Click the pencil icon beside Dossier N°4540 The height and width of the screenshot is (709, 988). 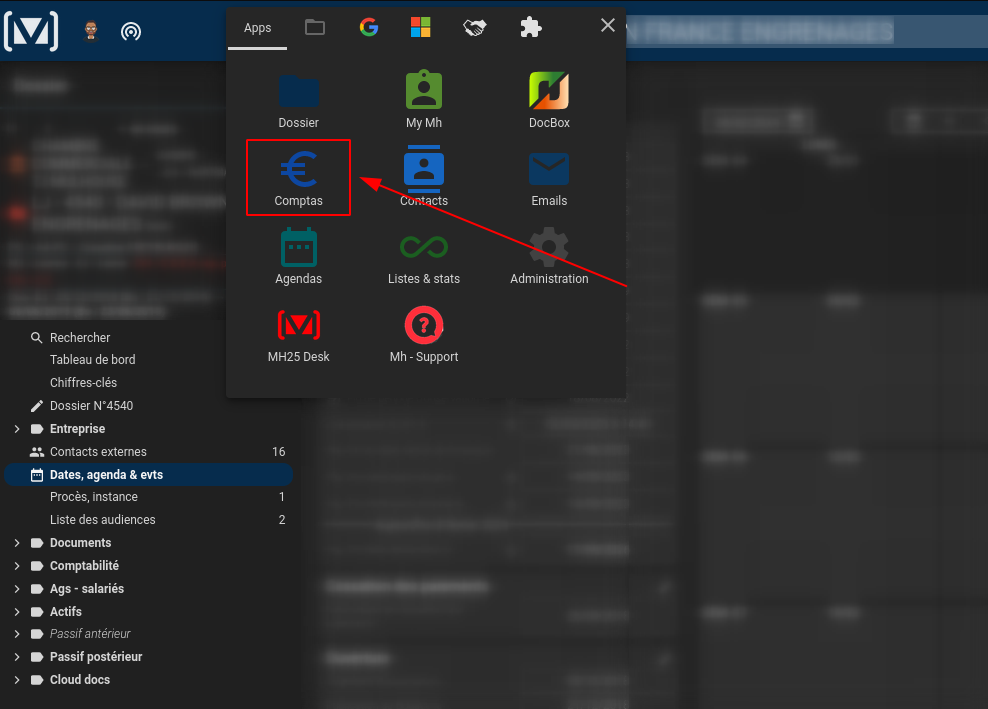(x=37, y=406)
